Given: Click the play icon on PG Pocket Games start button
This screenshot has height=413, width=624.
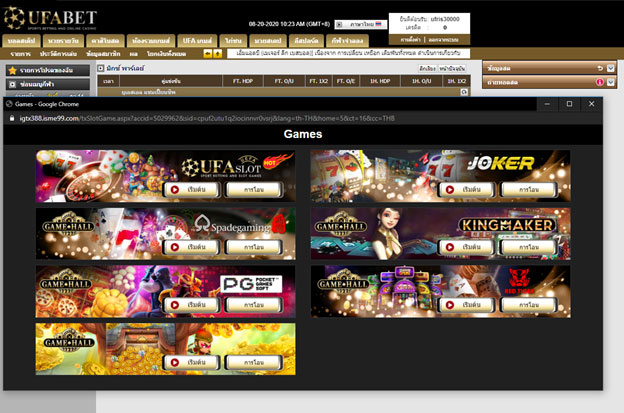Looking at the screenshot, I should [175, 305].
